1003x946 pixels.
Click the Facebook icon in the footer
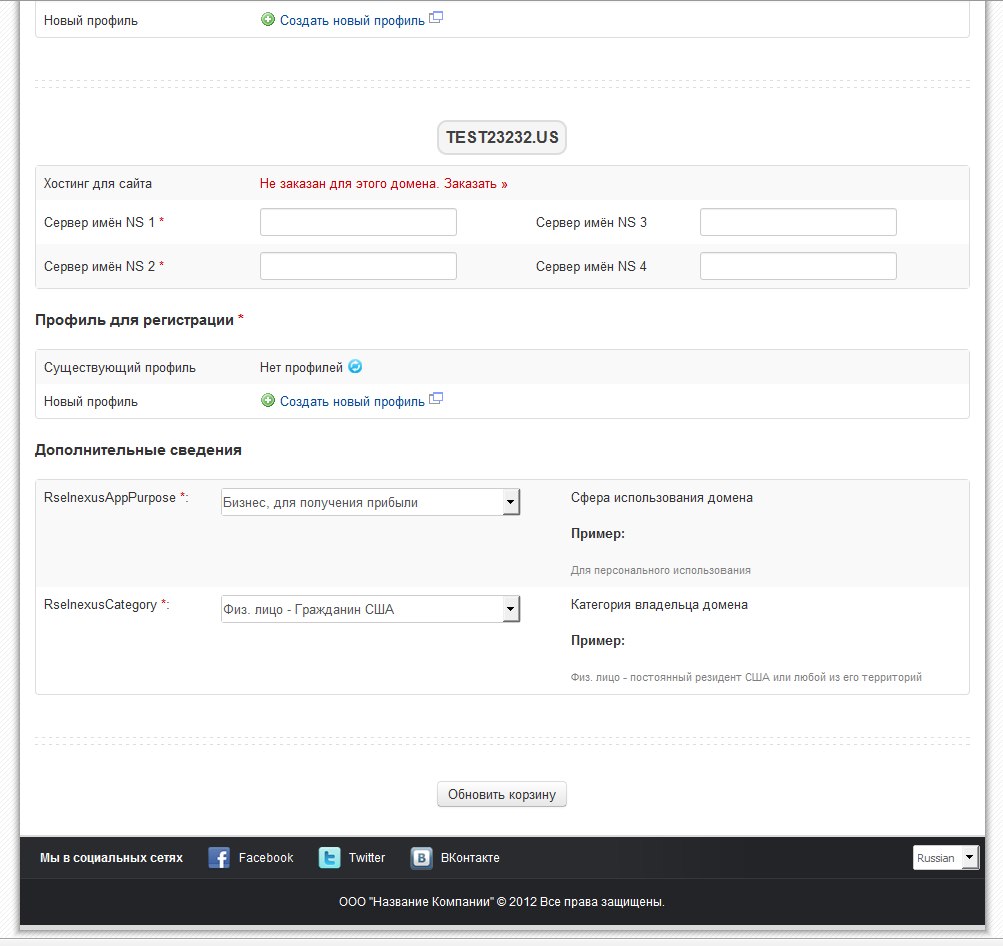tap(219, 858)
